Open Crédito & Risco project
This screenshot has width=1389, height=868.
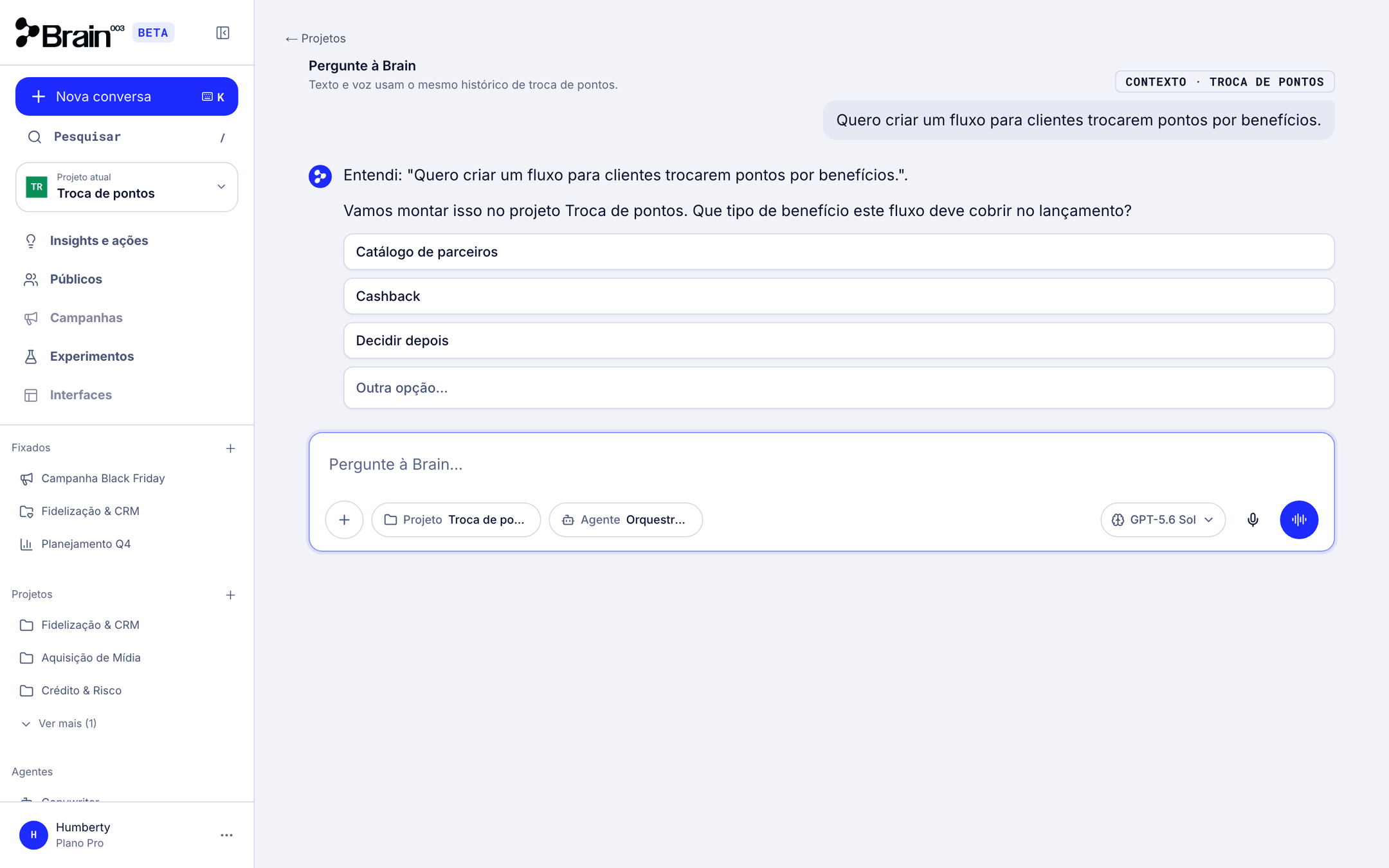click(127, 691)
